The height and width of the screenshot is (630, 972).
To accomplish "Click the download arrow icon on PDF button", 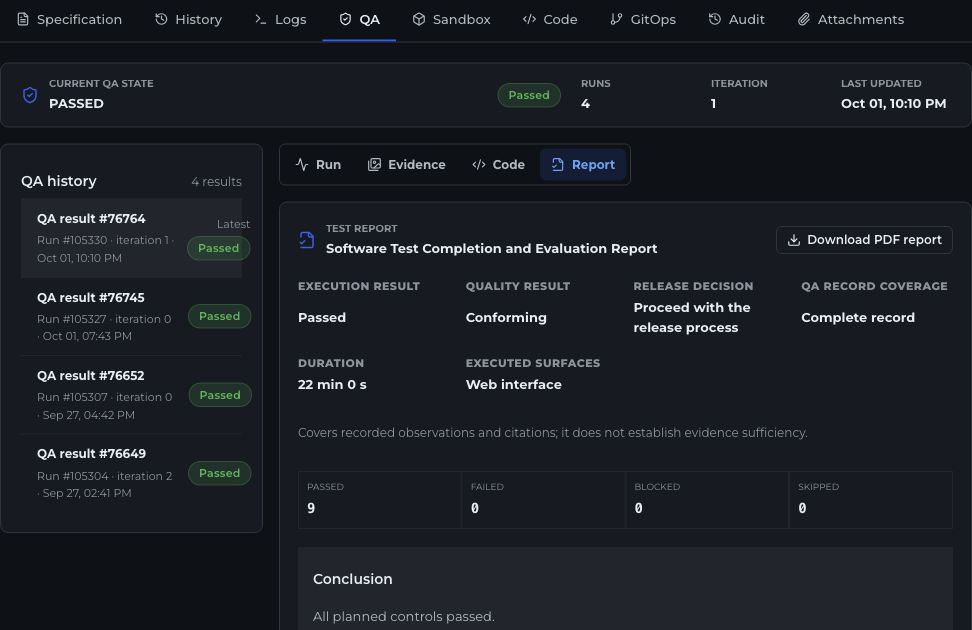I will [x=793, y=240].
